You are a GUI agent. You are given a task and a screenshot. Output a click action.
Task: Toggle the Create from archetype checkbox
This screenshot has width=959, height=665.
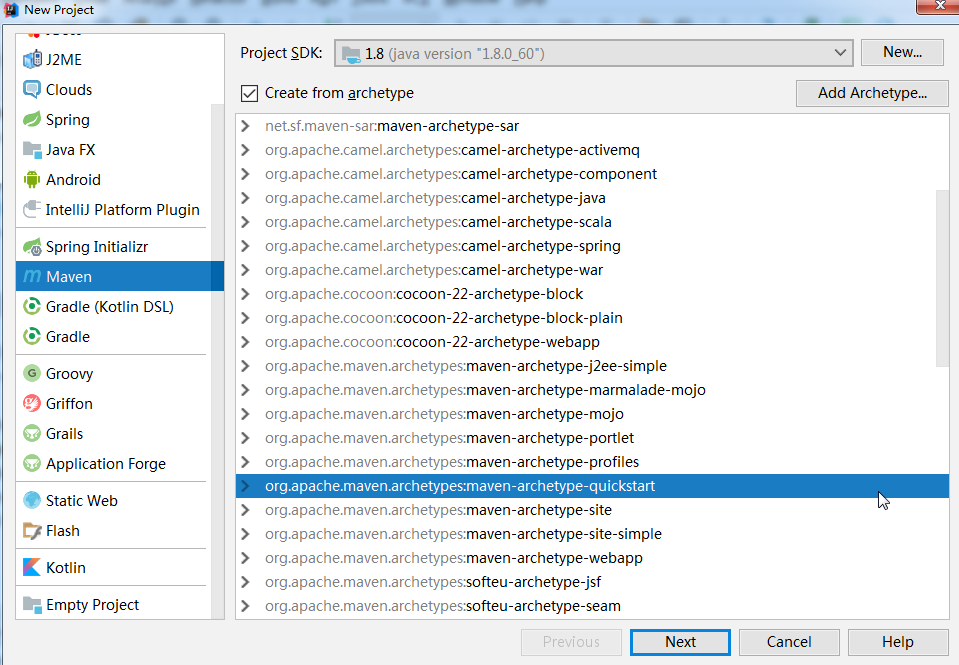pos(249,93)
